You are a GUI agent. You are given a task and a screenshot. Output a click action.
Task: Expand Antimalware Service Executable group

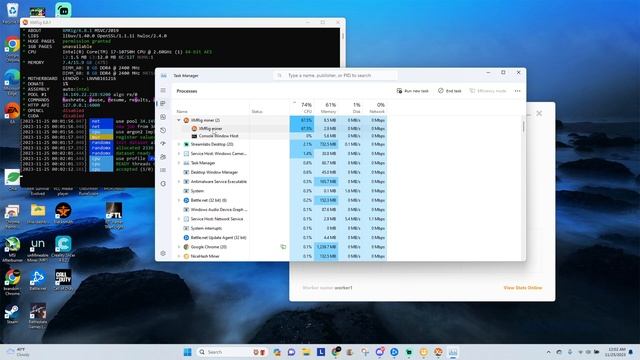click(x=179, y=182)
